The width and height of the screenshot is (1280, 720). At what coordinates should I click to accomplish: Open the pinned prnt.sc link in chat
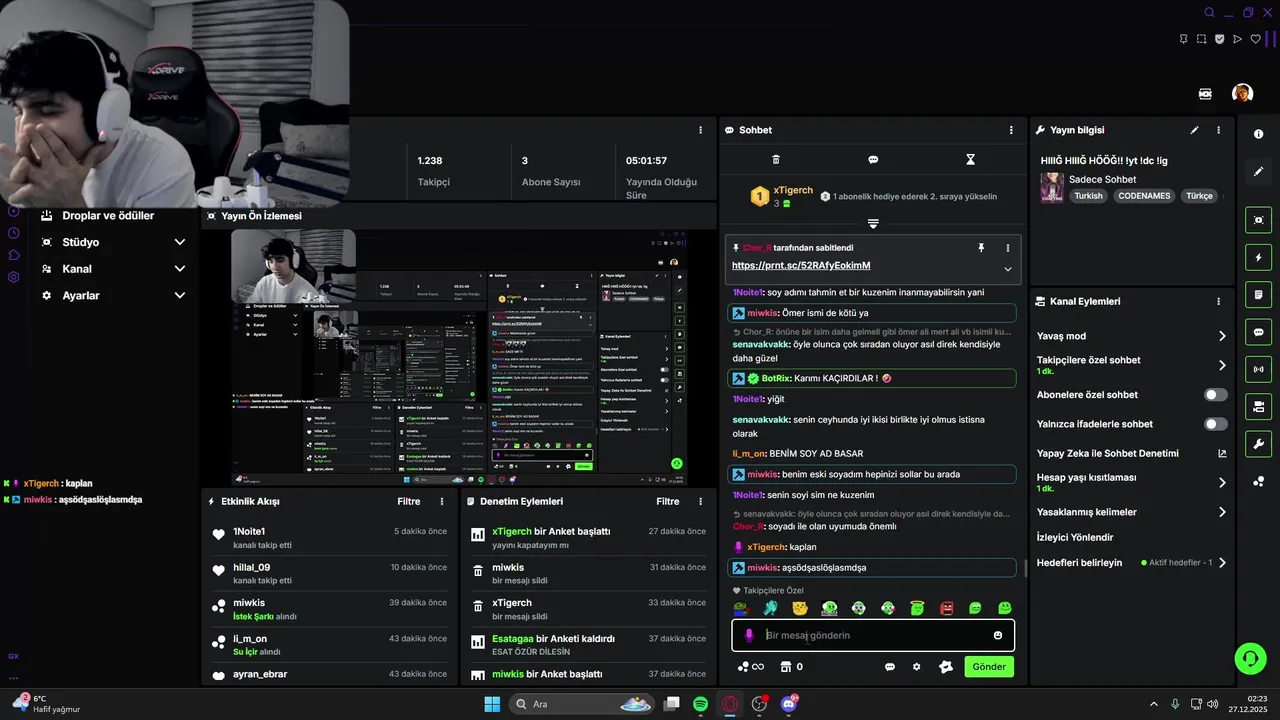pyautogui.click(x=801, y=266)
